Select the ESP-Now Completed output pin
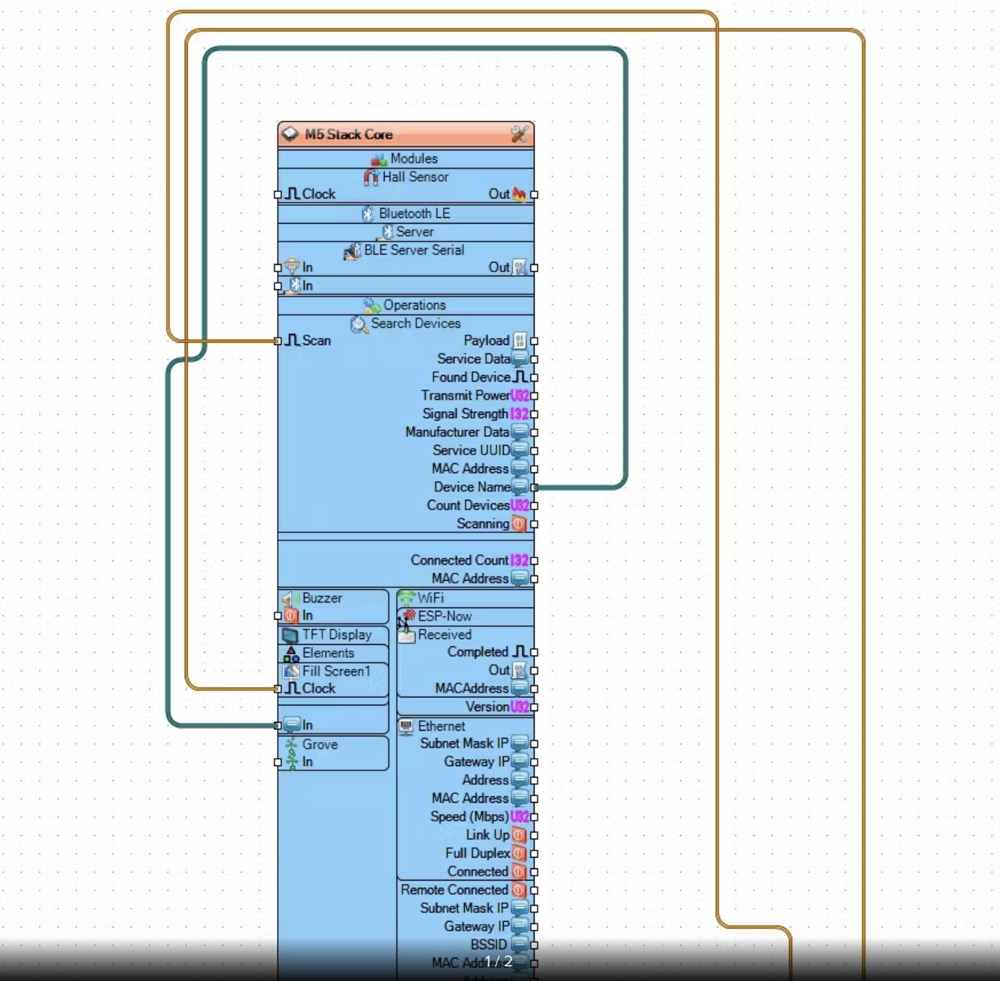Viewport: 1000px width, 981px height. tap(534, 652)
